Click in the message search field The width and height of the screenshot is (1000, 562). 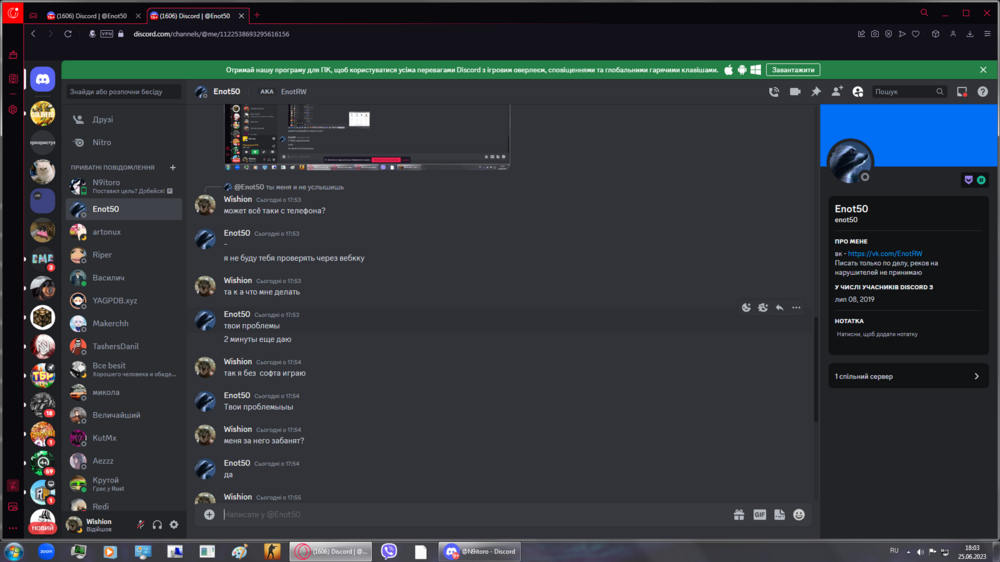coord(908,92)
